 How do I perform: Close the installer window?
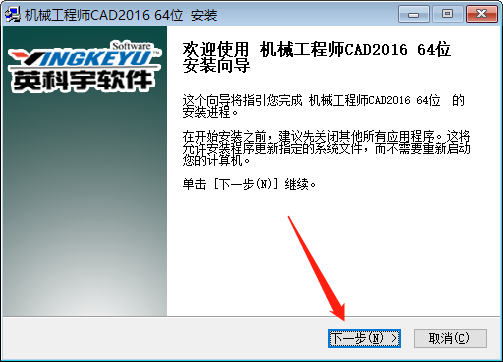pyautogui.click(x=482, y=14)
